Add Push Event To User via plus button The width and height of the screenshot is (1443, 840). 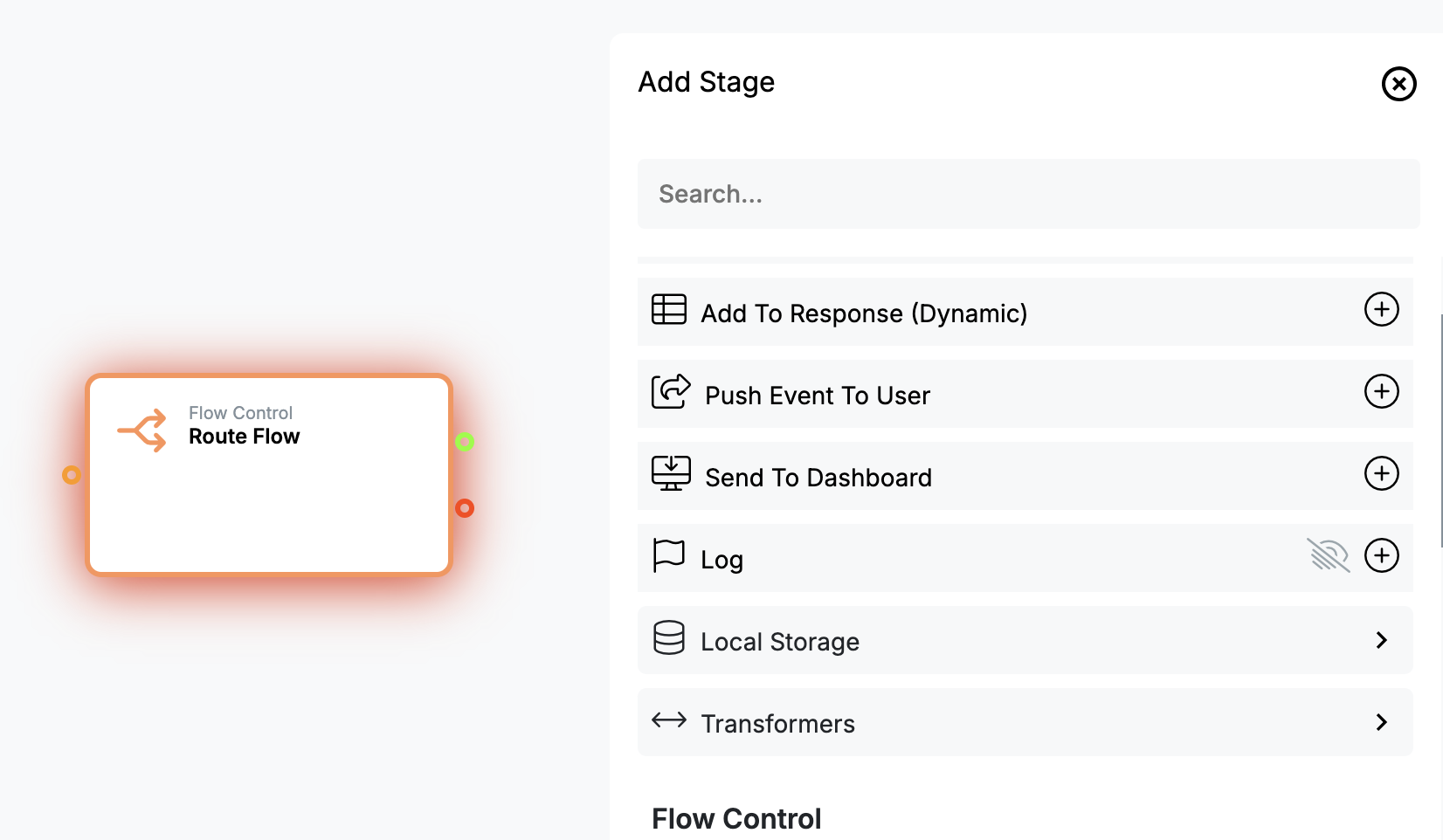pos(1382,391)
